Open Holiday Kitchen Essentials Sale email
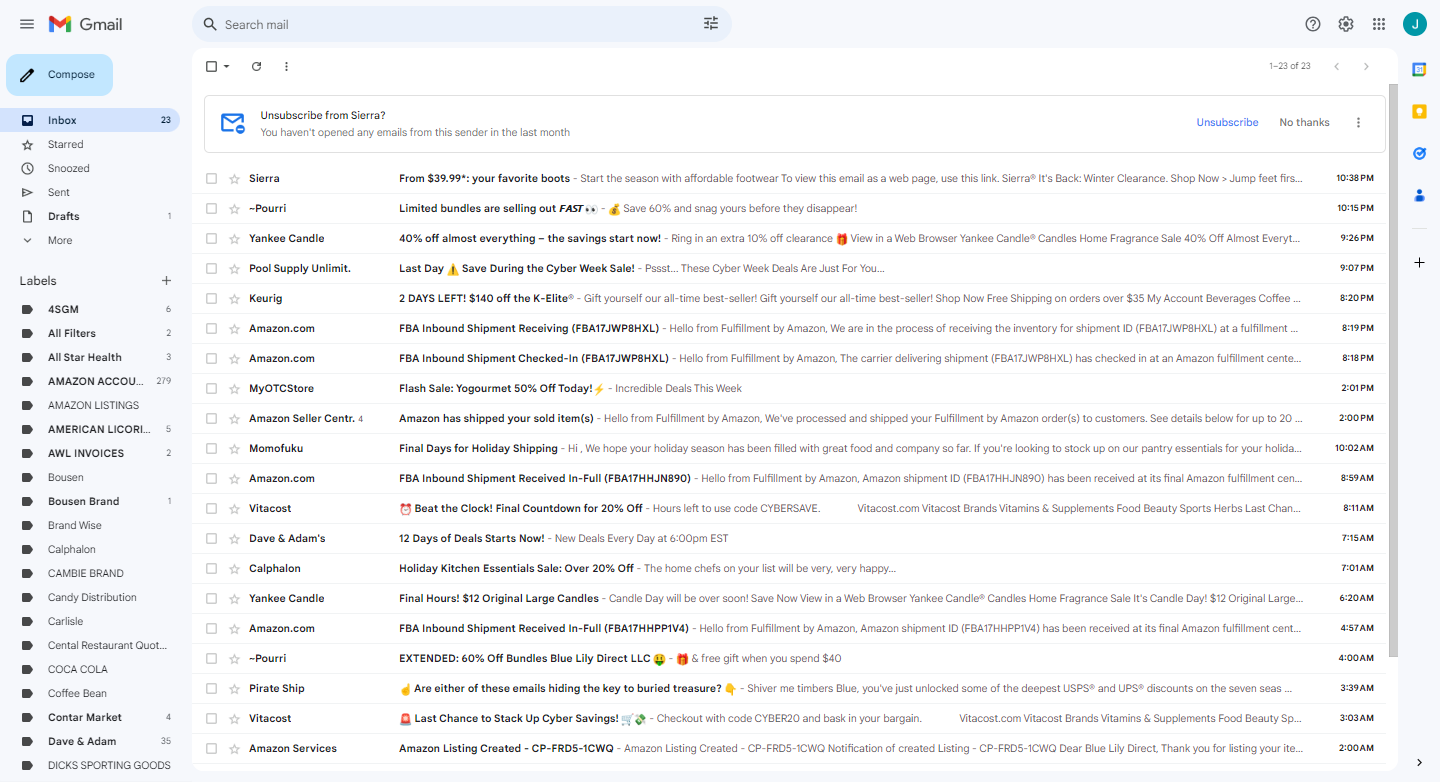1440x782 pixels. click(790, 568)
